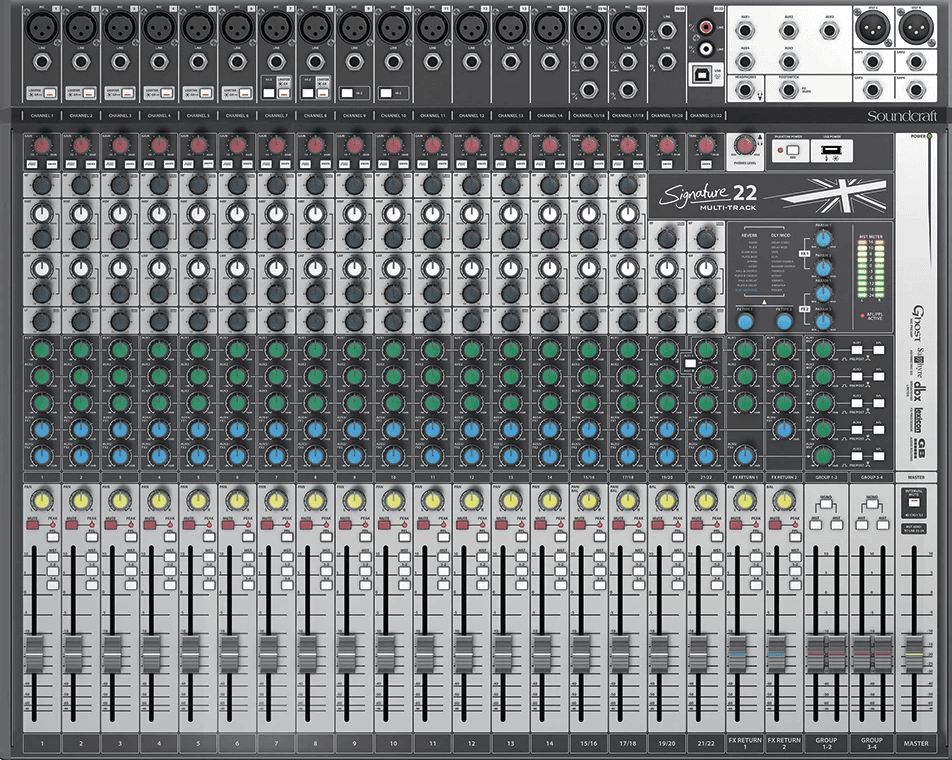
Task: Click the upper blue aux knob on channel 14
Action: pos(549,429)
